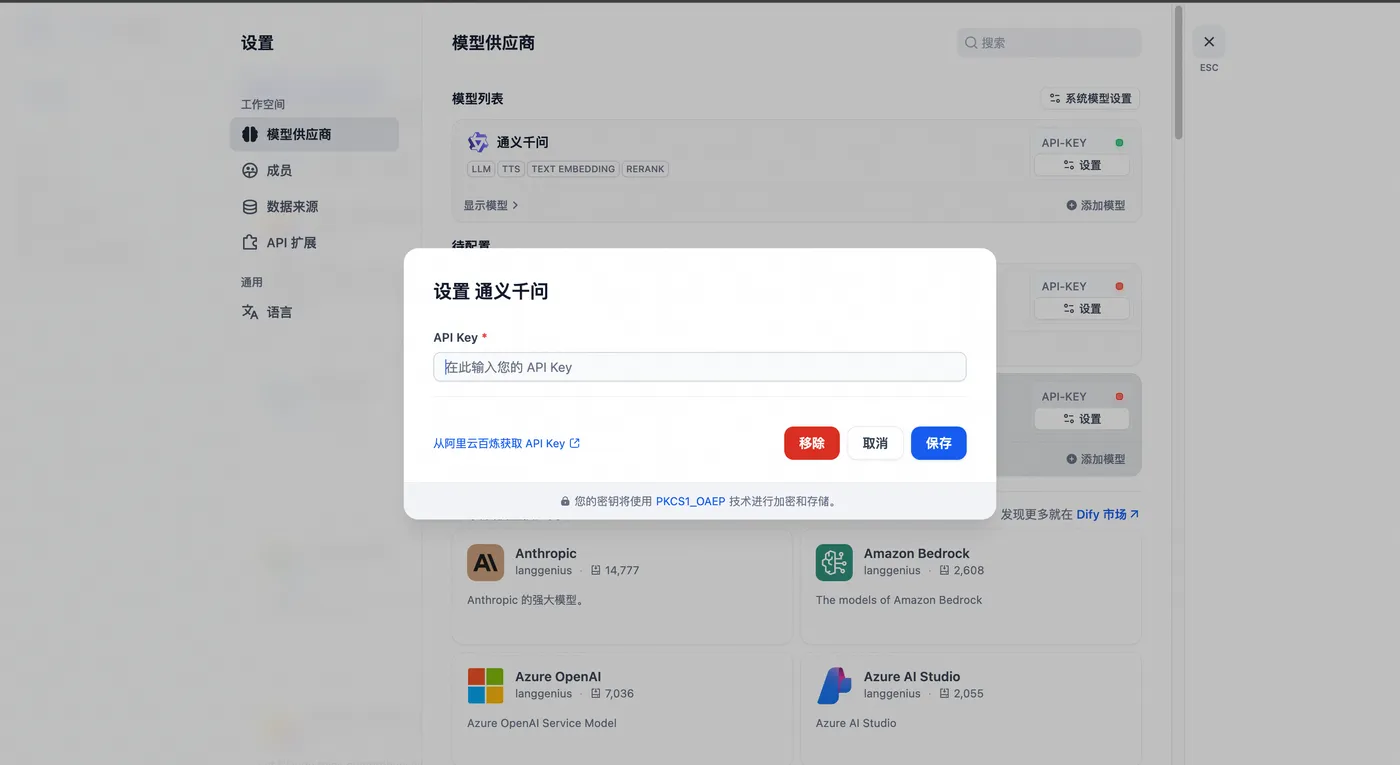The height and width of the screenshot is (765, 1400).
Task: Click the text "Anthropic 的强大模型。"
Action: point(526,600)
